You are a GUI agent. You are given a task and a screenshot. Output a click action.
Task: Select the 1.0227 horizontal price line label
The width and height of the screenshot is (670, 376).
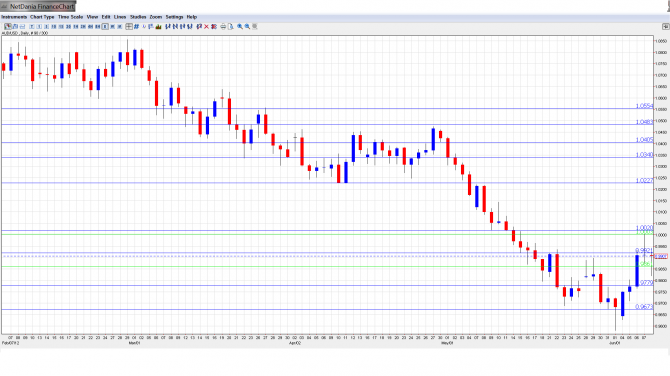pyautogui.click(x=644, y=180)
